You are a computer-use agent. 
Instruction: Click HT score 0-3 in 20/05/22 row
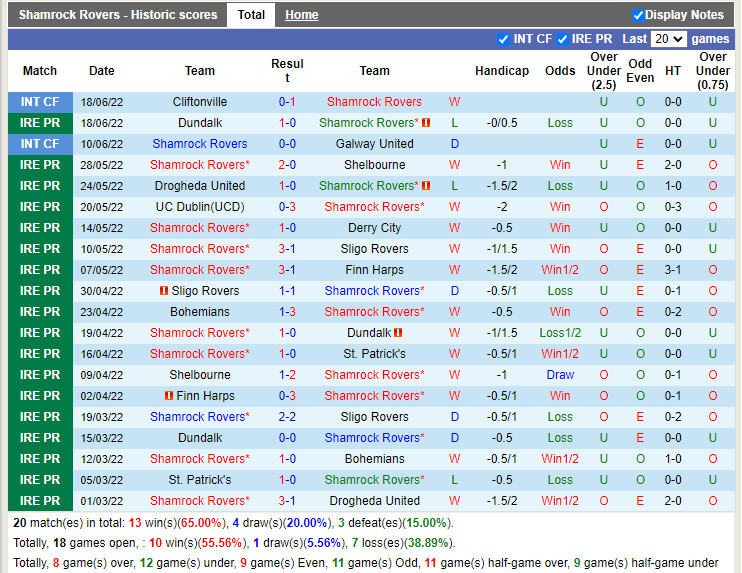[672, 207]
